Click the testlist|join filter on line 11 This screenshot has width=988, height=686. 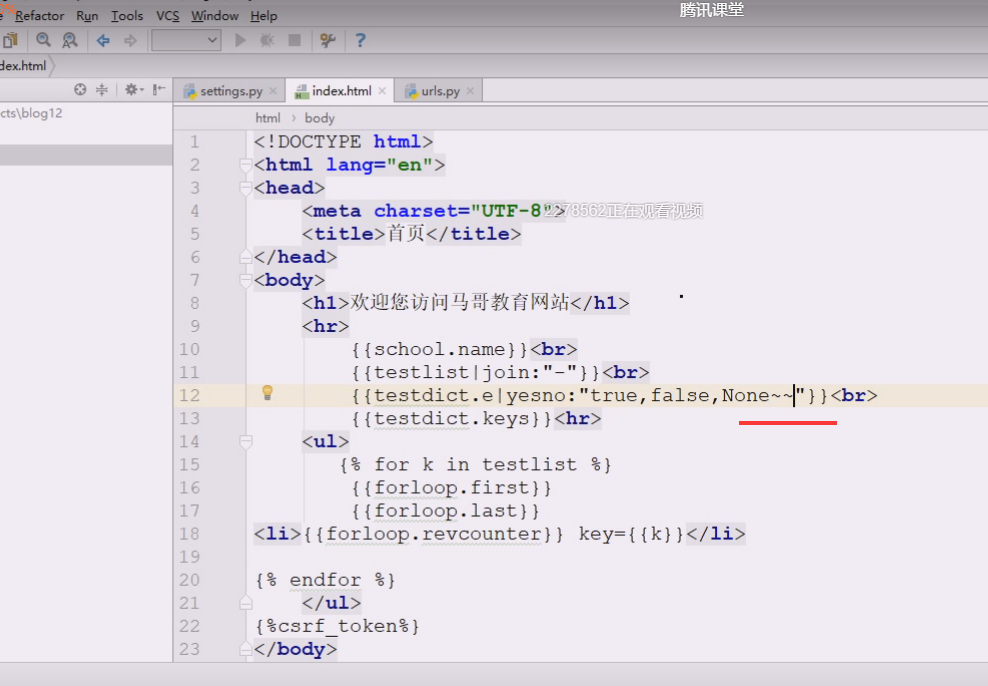click(476, 372)
